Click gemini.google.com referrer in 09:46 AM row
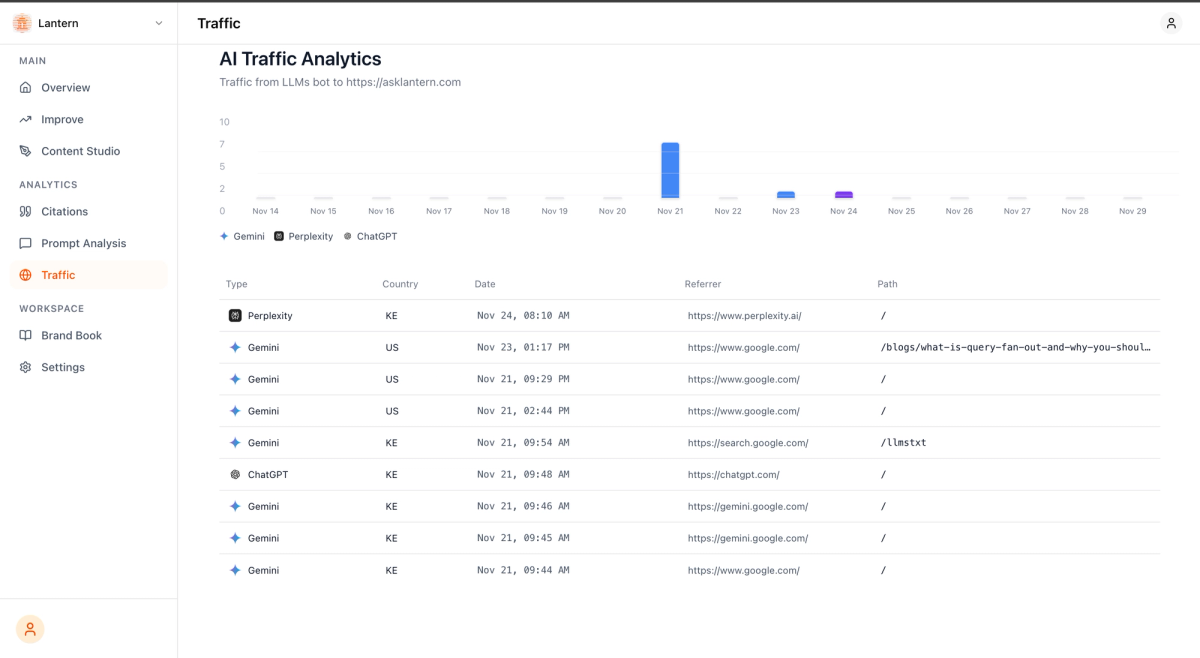This screenshot has height=658, width=1200. [748, 507]
